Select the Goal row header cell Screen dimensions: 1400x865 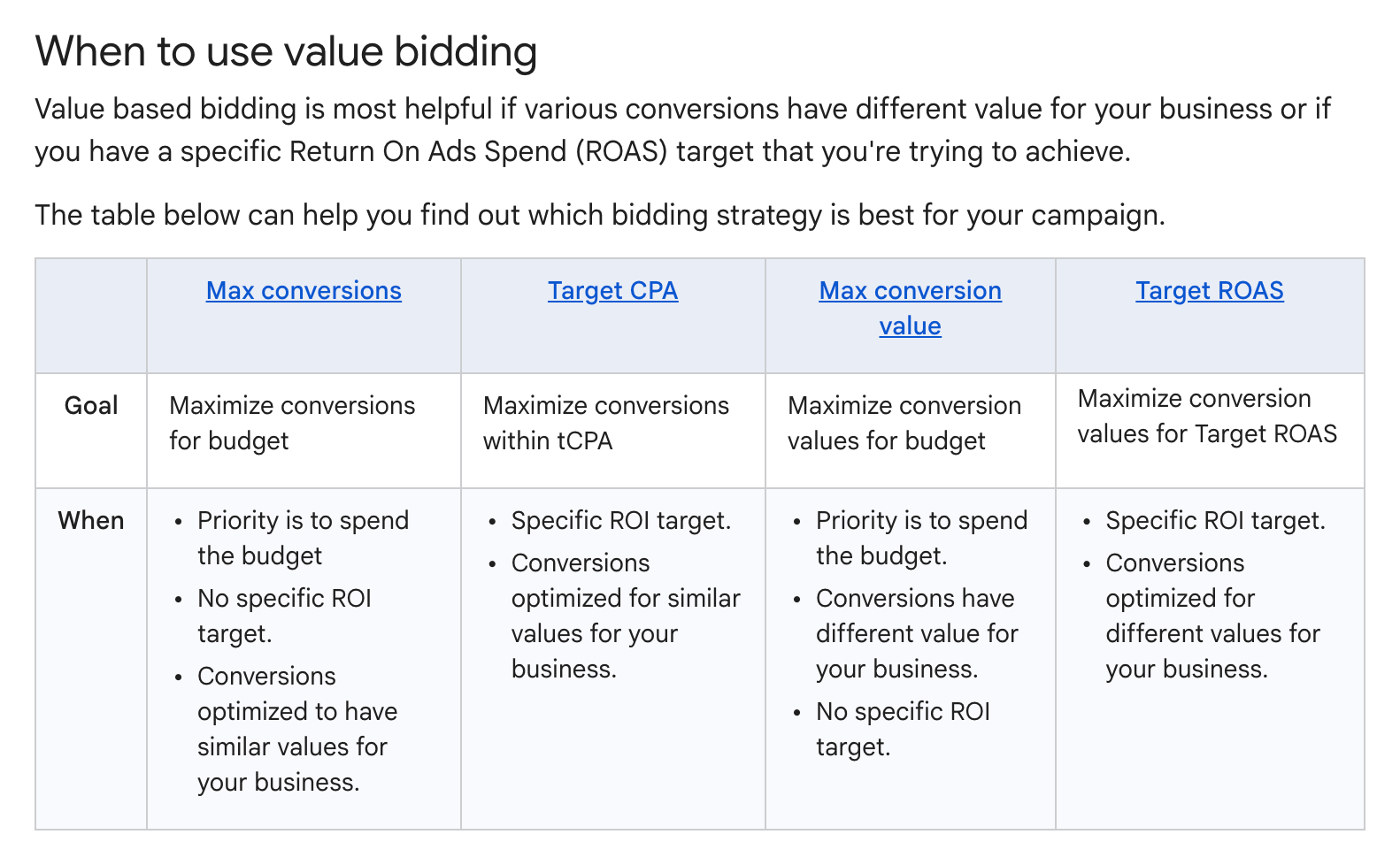coord(91,406)
